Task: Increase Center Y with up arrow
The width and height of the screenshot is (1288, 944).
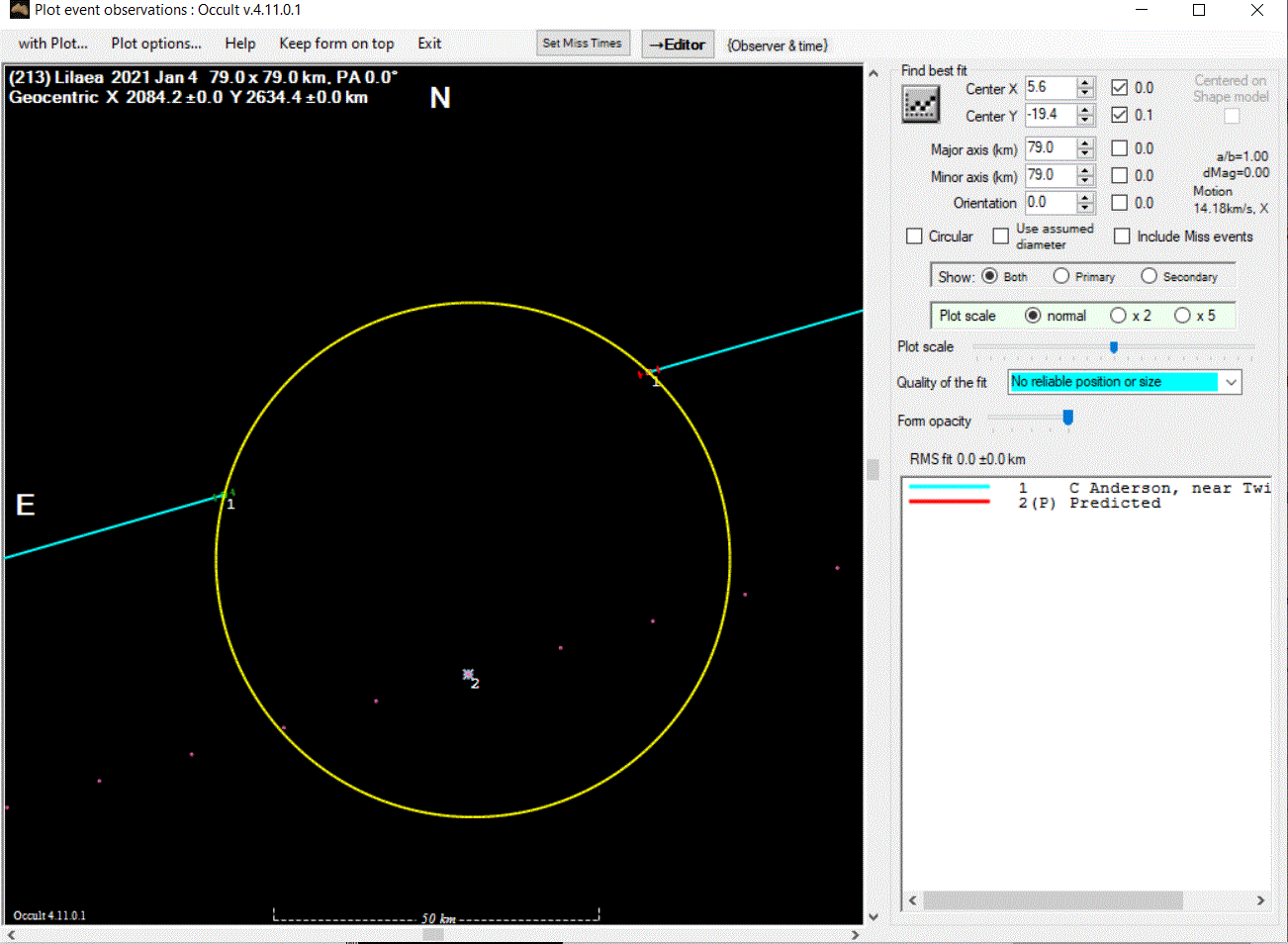Action: [1085, 110]
